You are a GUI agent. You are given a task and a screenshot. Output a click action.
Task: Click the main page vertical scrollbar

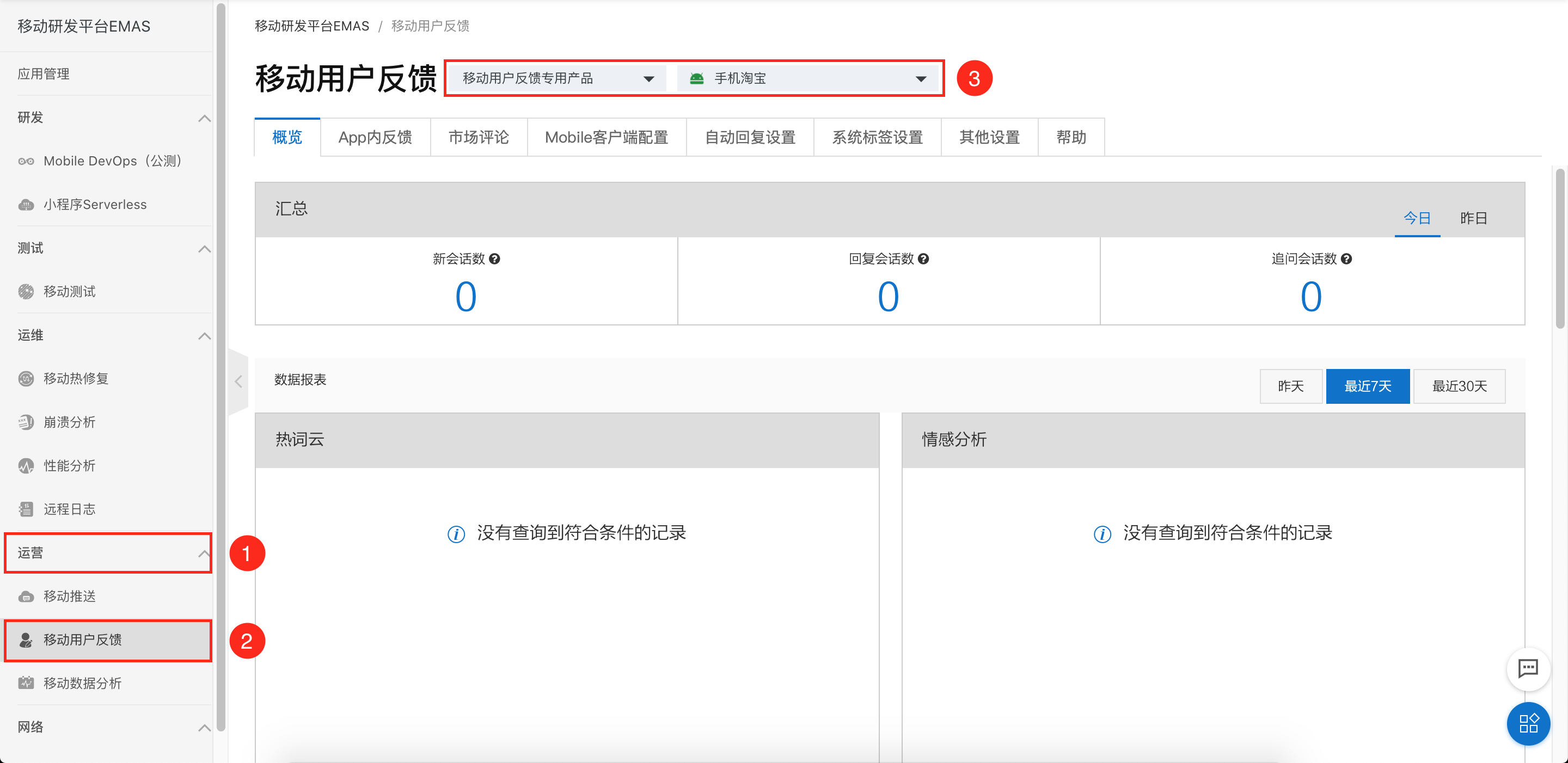1559,249
